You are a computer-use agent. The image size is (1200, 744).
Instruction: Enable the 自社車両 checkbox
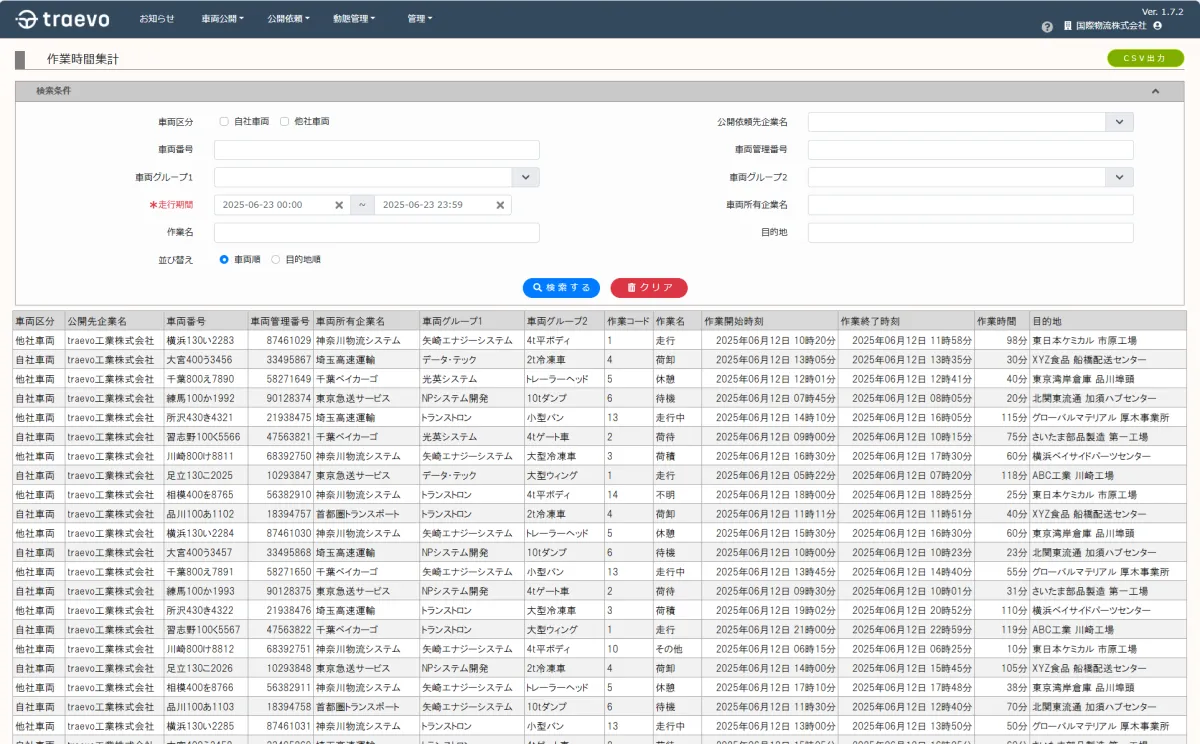(226, 121)
